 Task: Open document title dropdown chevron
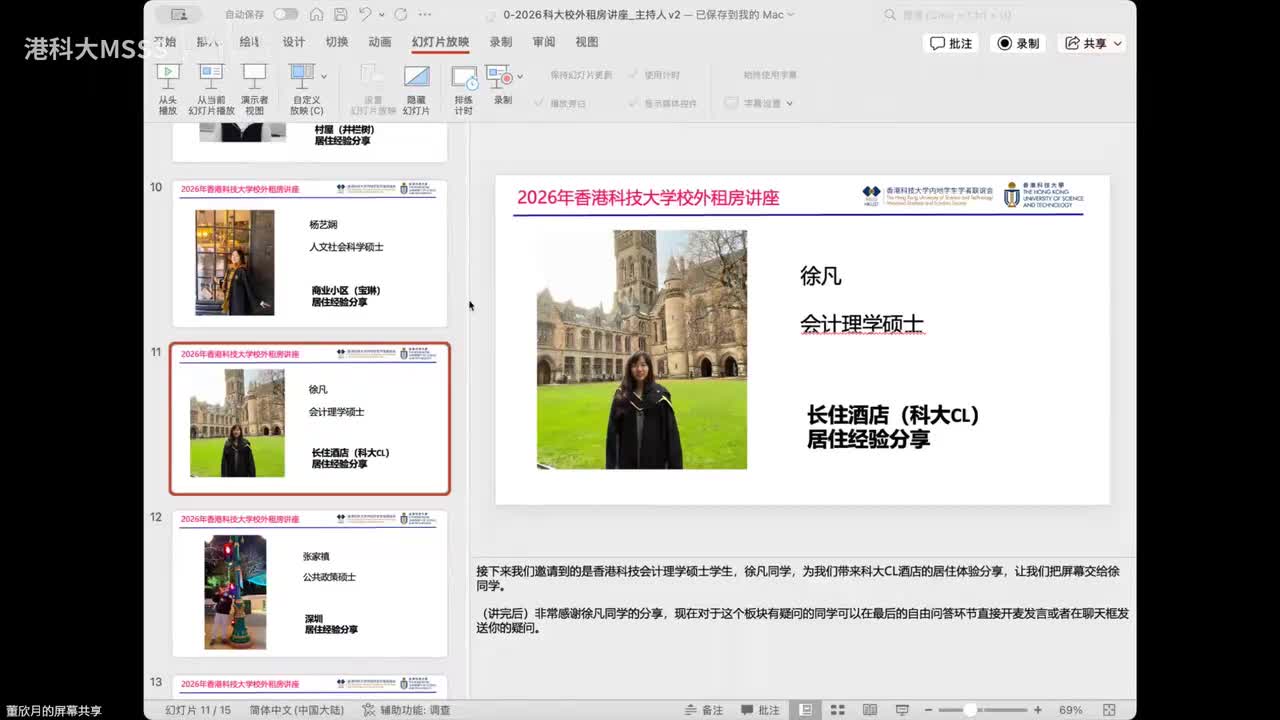coord(791,15)
